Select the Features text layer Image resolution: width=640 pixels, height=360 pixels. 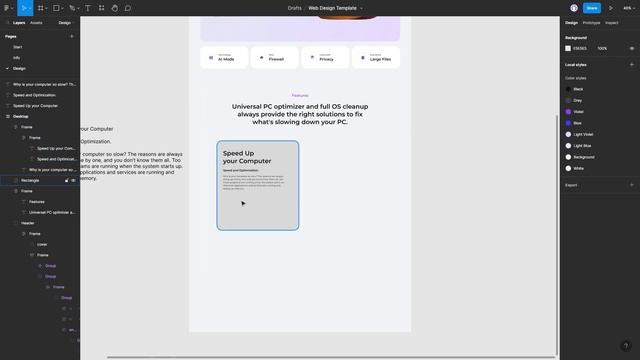pos(36,202)
